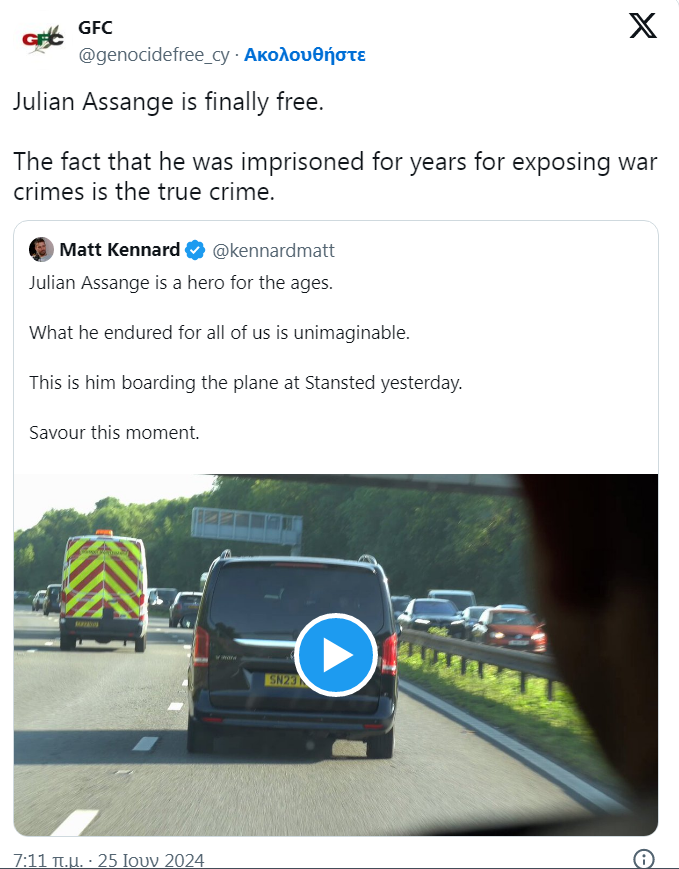This screenshot has height=869, width=679.
Task: Click the "Savour this moment." line
Action: point(114,433)
